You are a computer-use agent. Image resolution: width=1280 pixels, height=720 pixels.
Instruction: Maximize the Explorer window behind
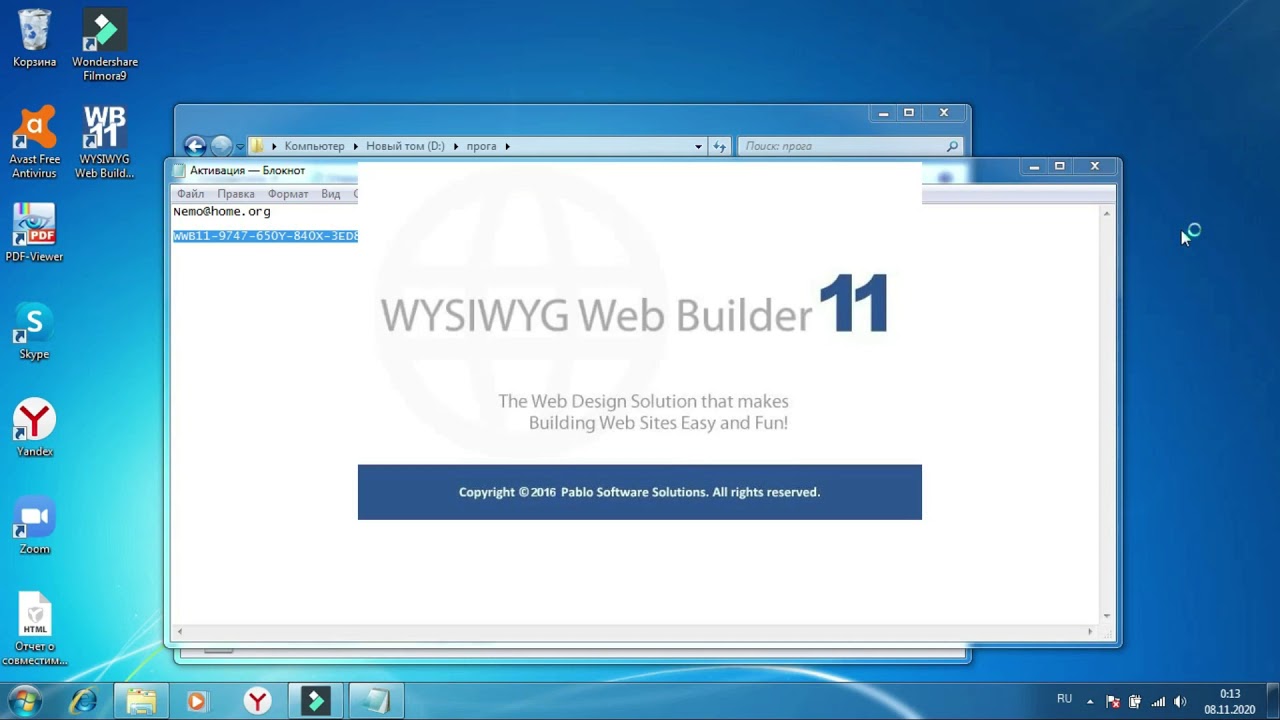909,113
